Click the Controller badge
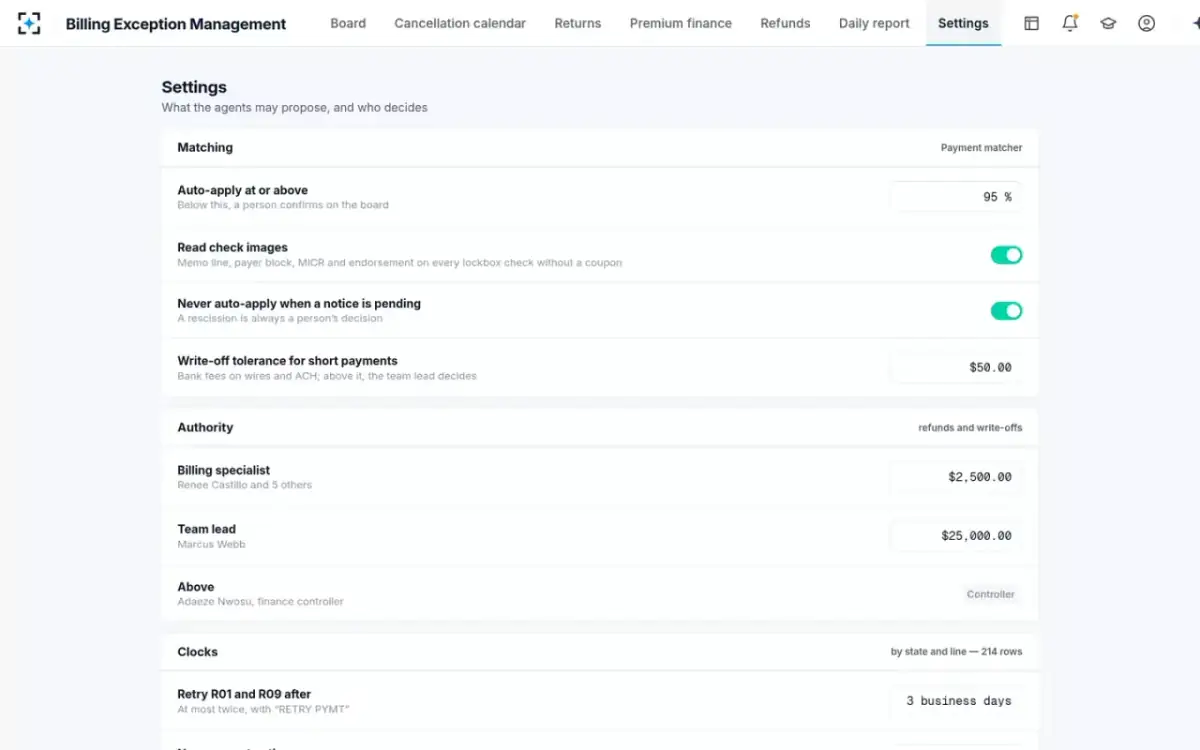This screenshot has height=750, width=1200. (991, 594)
